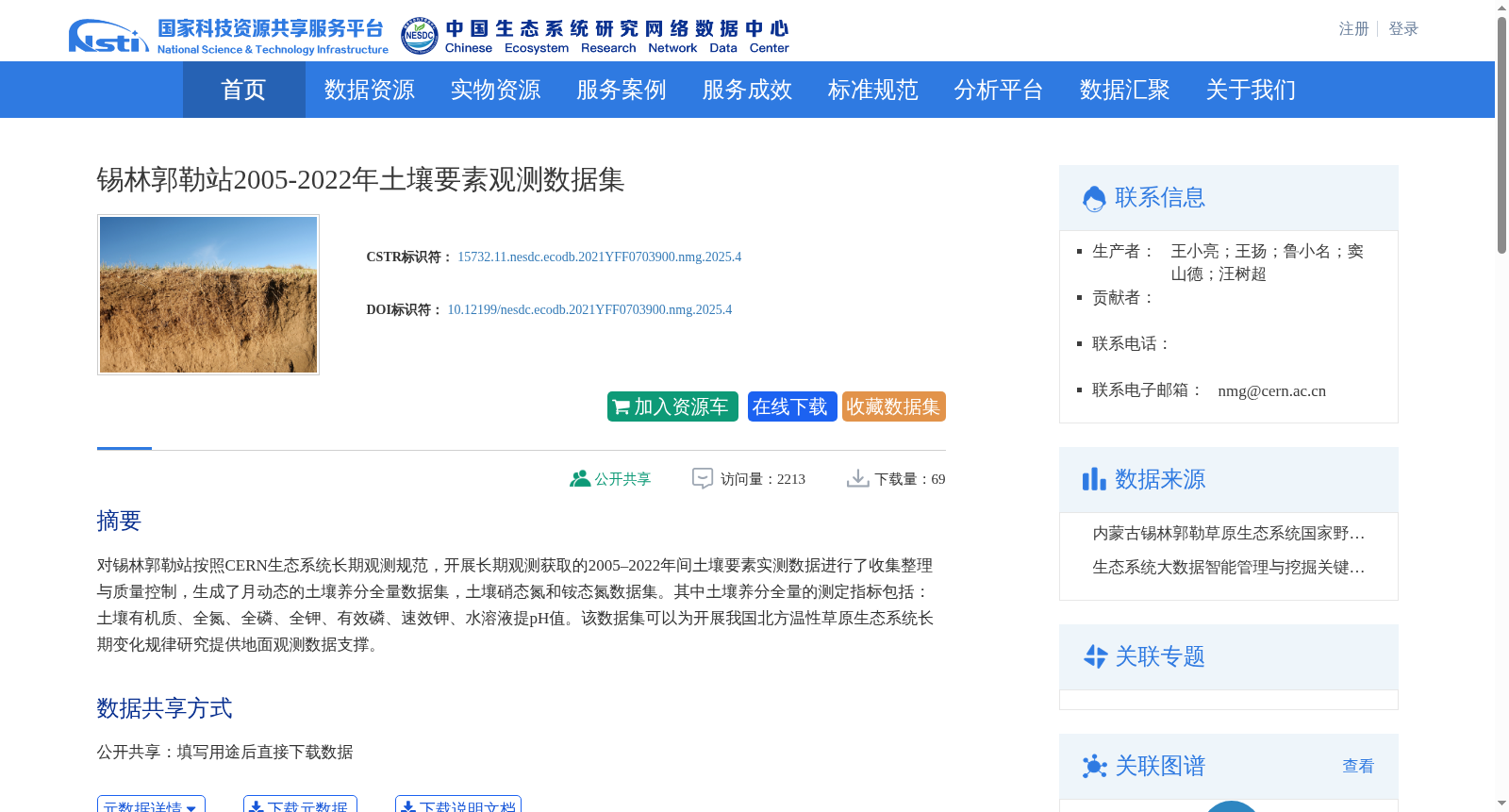
Task: Click text 公开共享：填写用途后直接下载数据
Action: (x=225, y=753)
